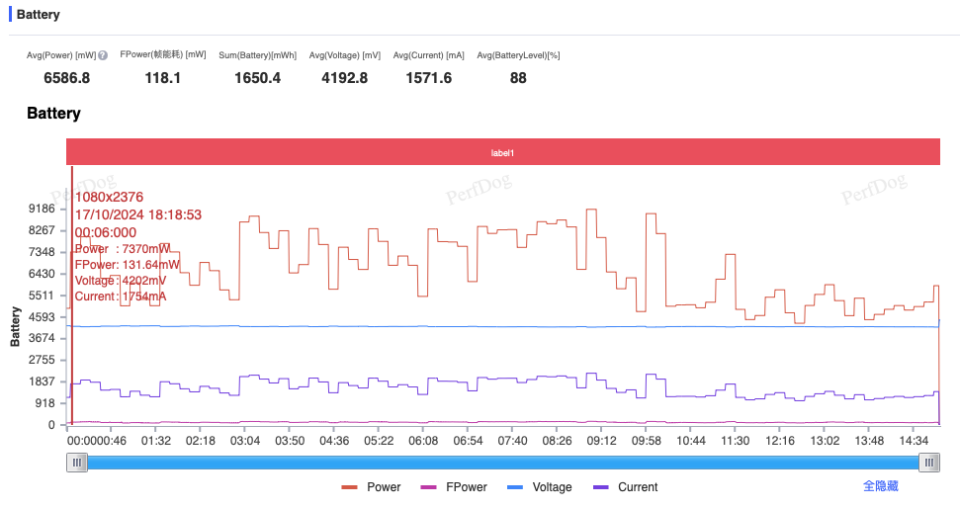Open the Avg(Power) help question-mark icon
Viewport: 960px width, 509px height.
pos(103,55)
